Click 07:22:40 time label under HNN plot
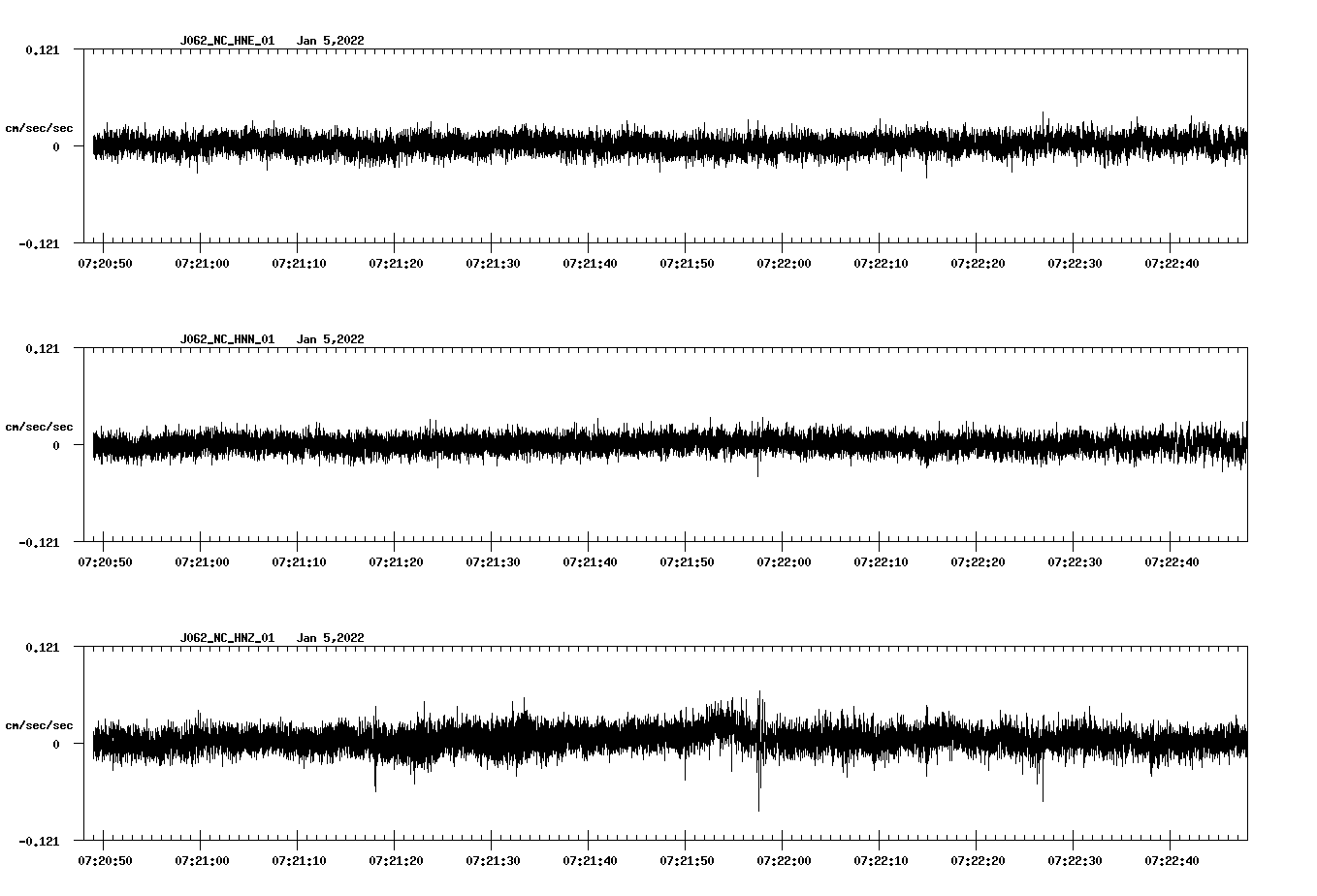 tap(1172, 561)
